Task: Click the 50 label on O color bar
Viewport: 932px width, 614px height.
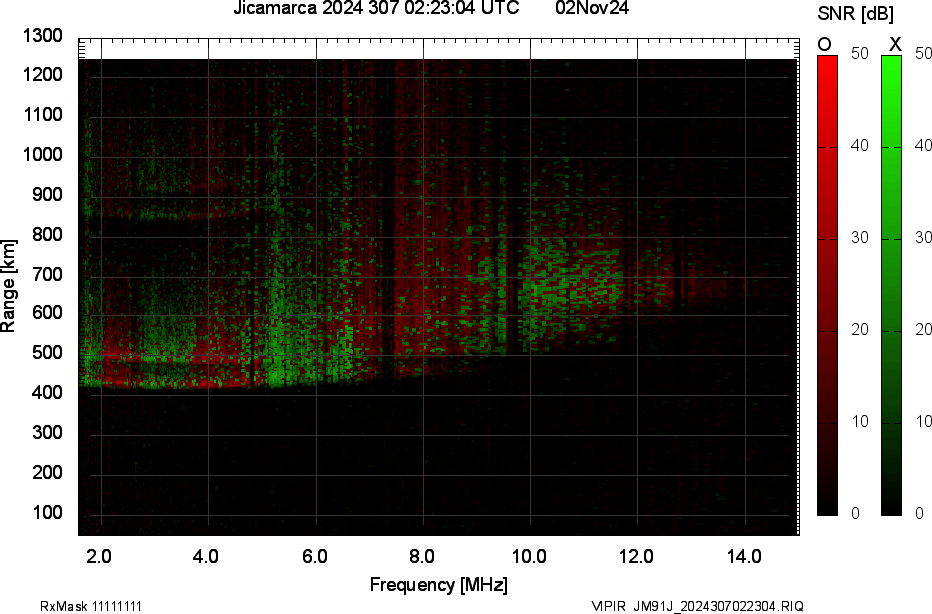Action: 859,53
